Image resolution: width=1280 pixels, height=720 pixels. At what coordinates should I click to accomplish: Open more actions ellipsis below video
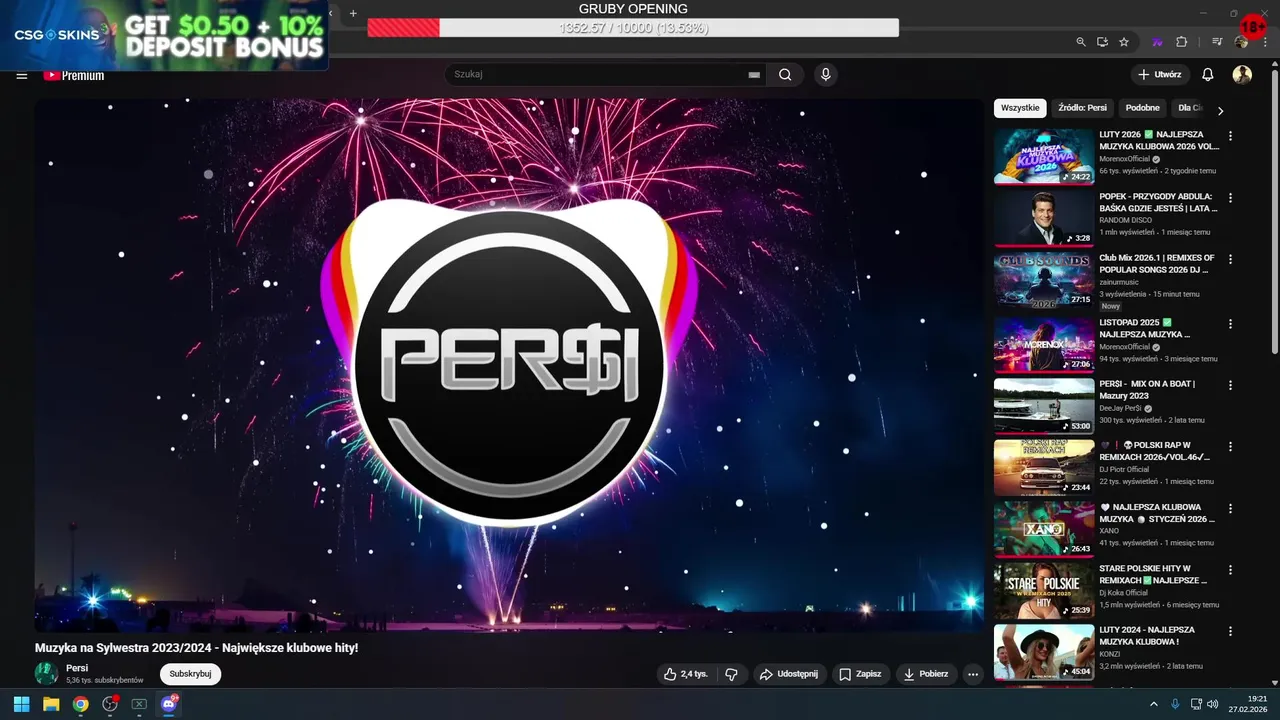972,674
